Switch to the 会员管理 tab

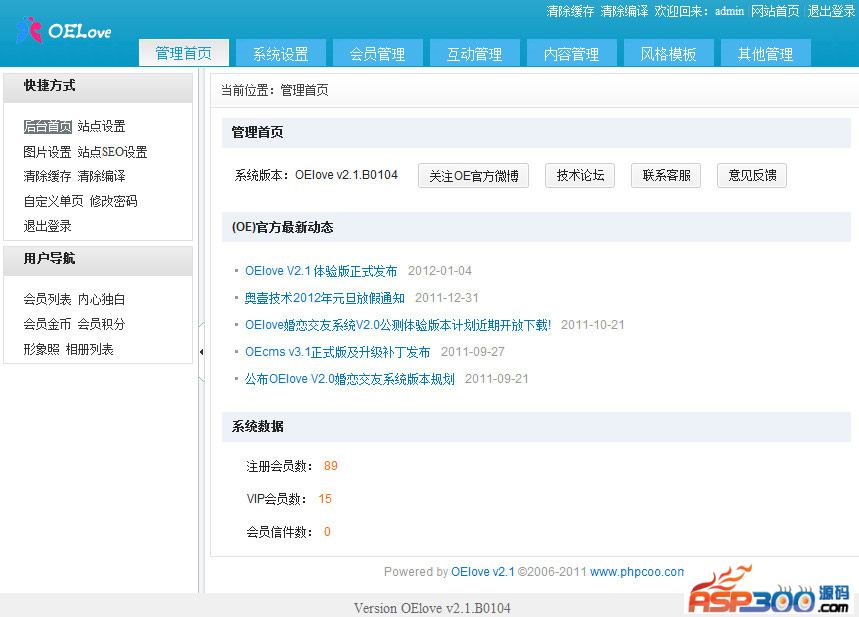[x=377, y=54]
